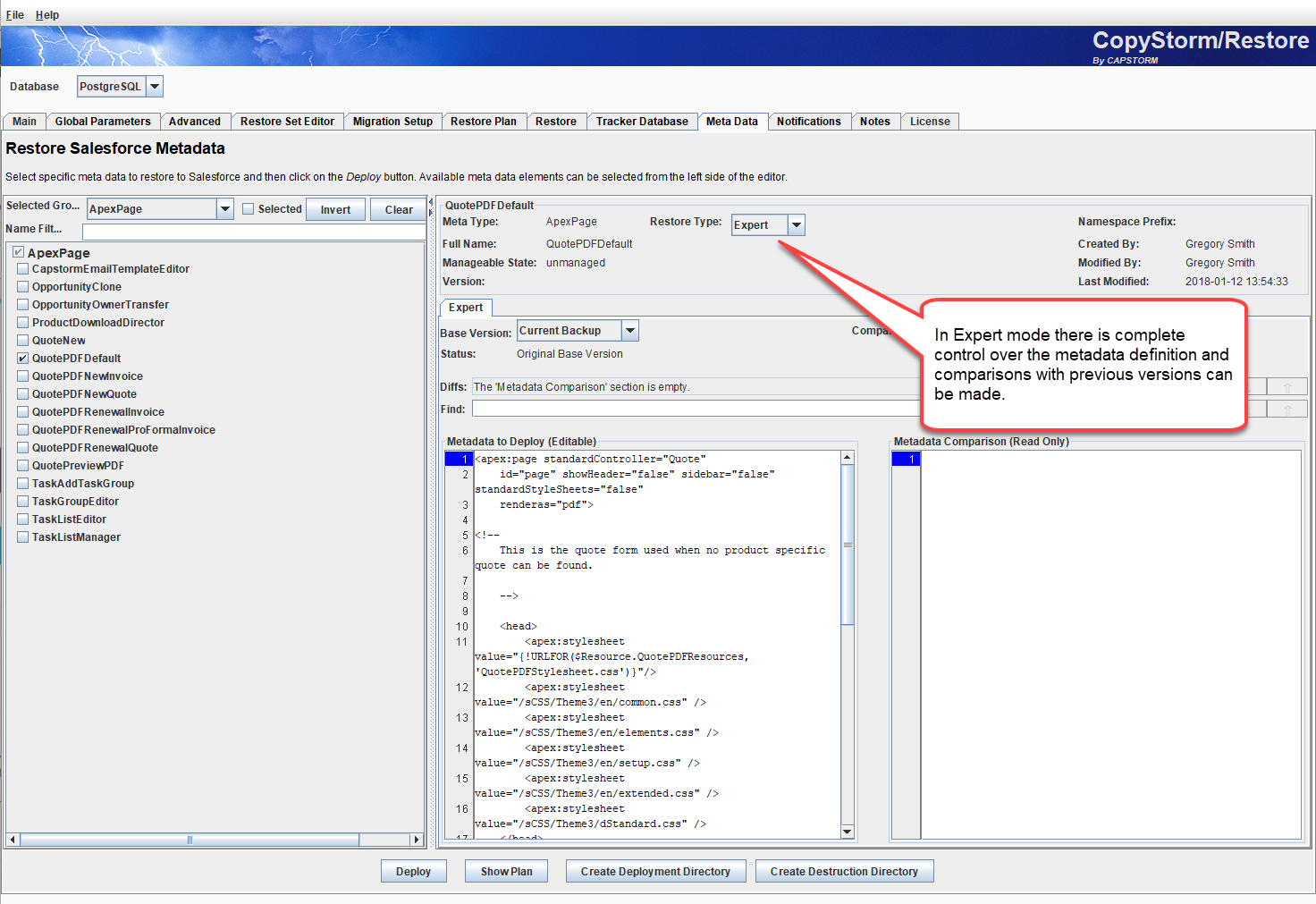Click the Show Plan button
The width and height of the screenshot is (1316, 904).
coord(506,872)
